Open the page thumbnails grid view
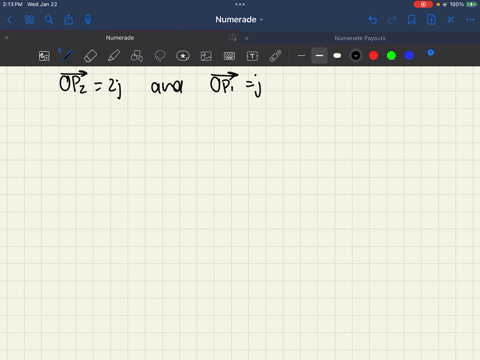Viewport: 480px width, 360px height. click(29, 20)
